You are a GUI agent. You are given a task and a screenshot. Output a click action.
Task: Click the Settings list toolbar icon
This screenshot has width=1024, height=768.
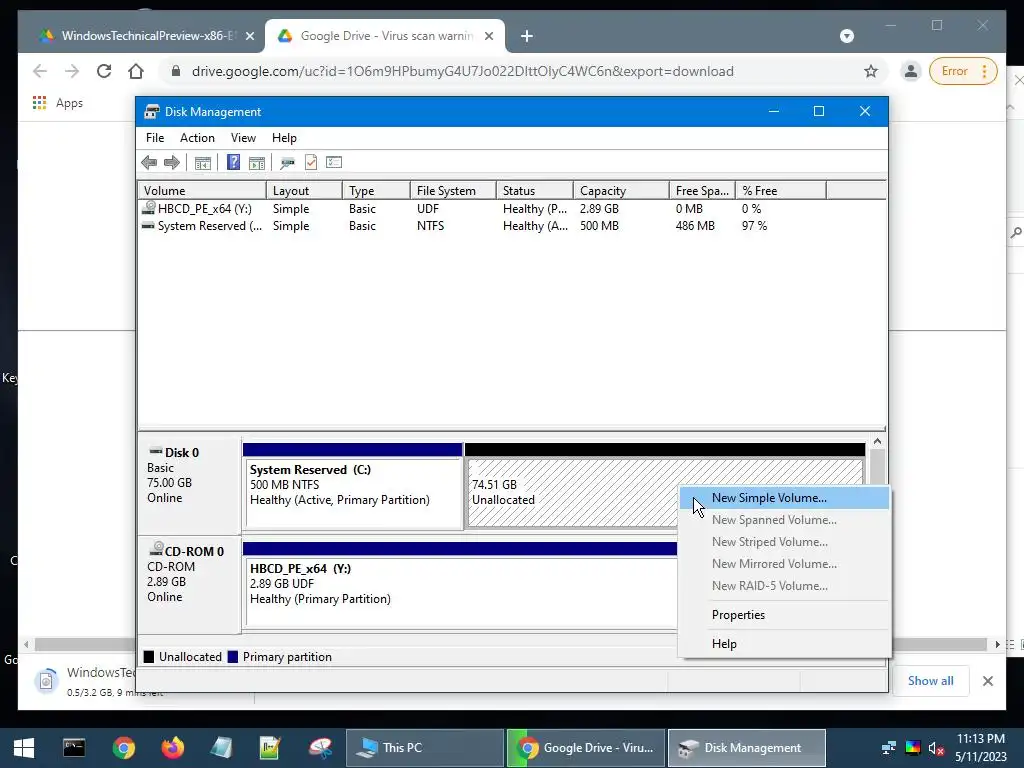pos(334,162)
